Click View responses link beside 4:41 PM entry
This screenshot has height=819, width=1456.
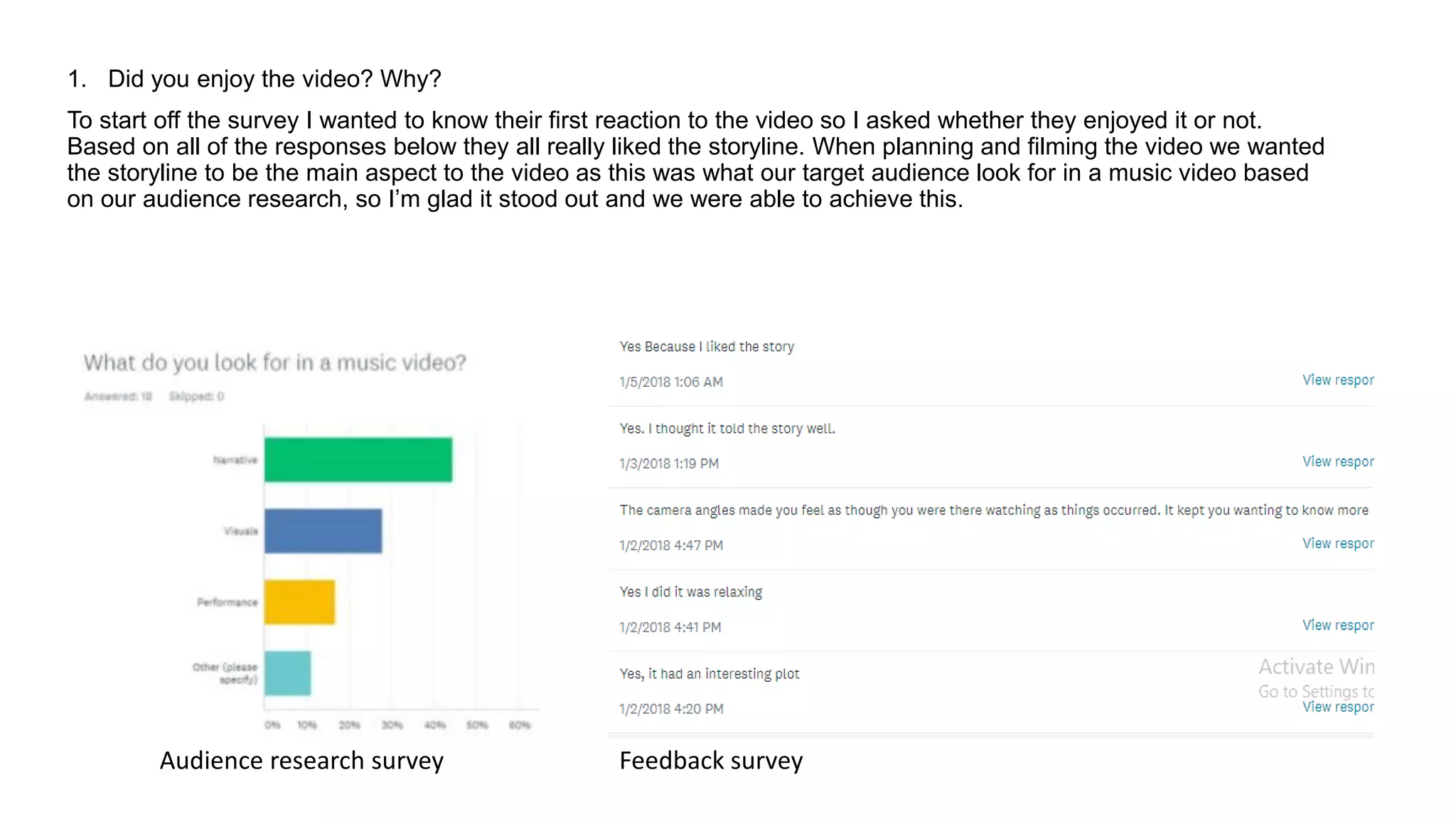click(1337, 626)
